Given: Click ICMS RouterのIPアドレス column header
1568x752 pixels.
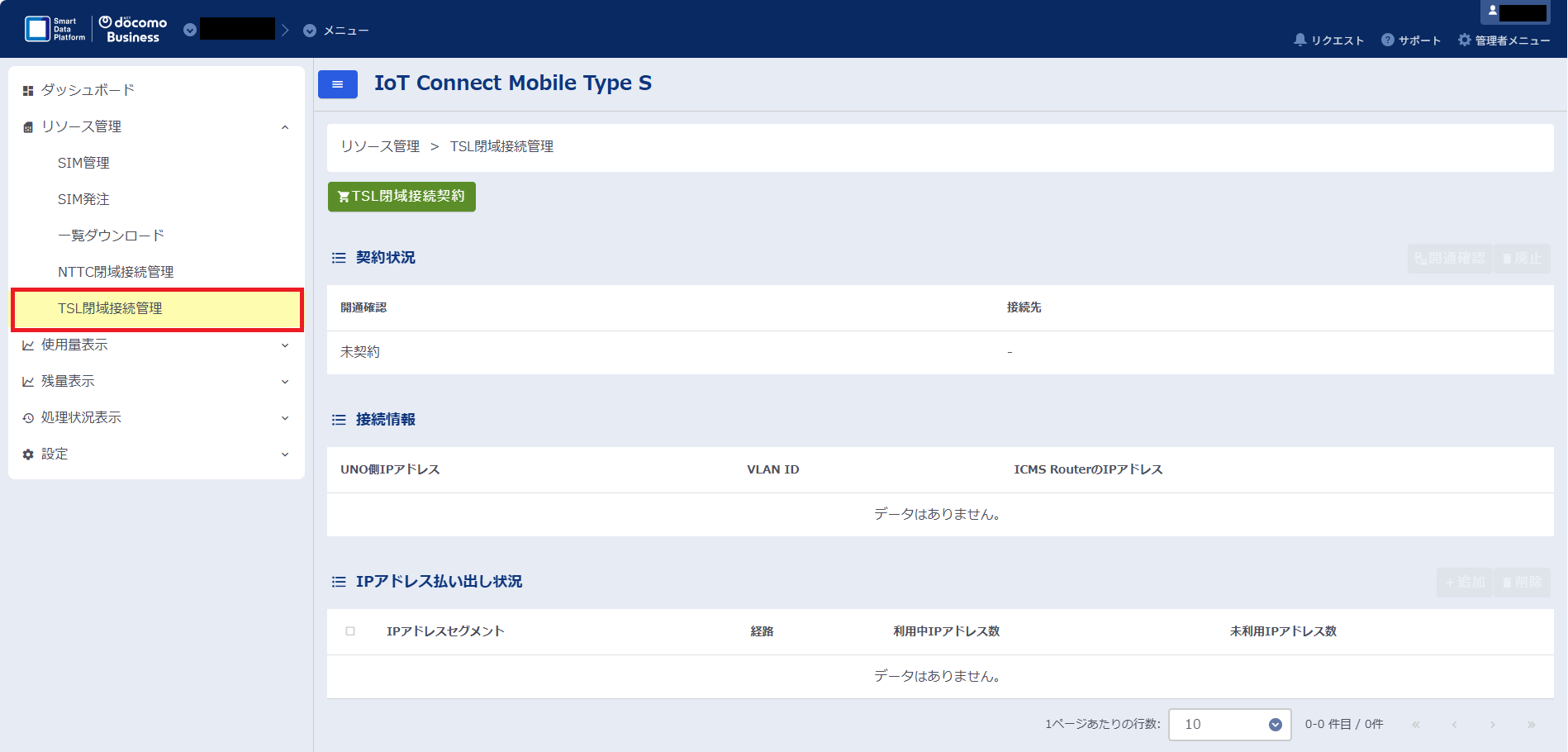Looking at the screenshot, I should tap(1088, 469).
